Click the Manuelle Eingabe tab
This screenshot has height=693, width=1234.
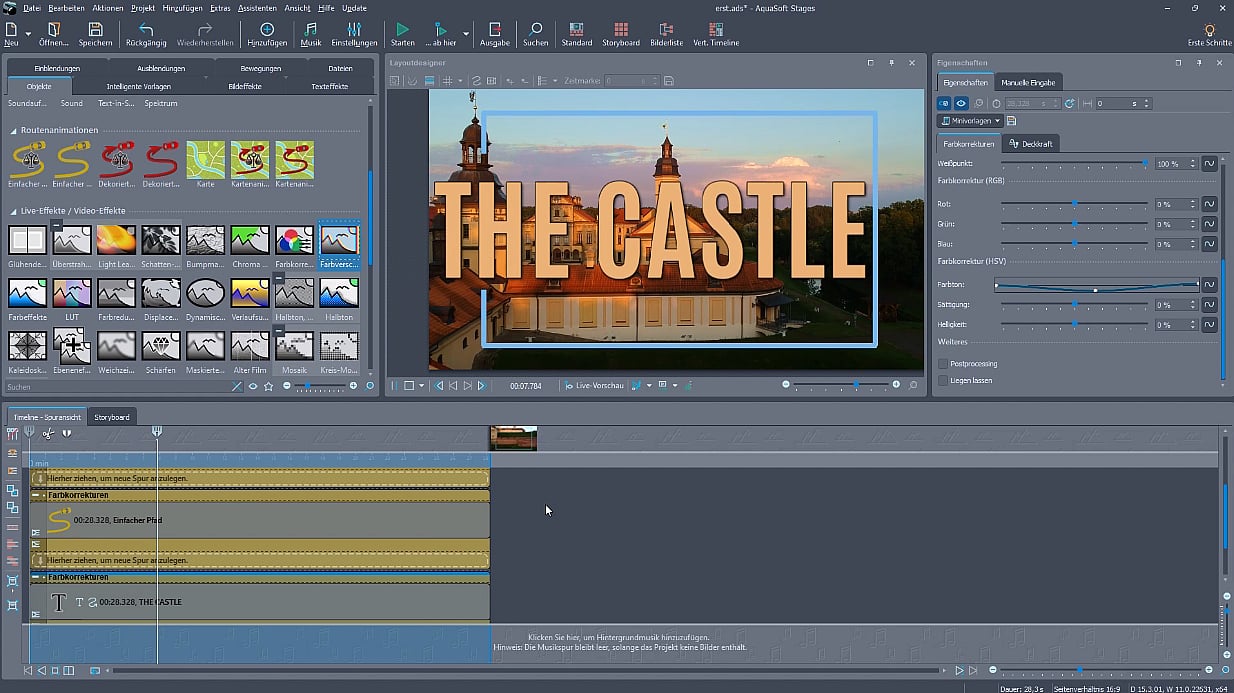(1028, 82)
